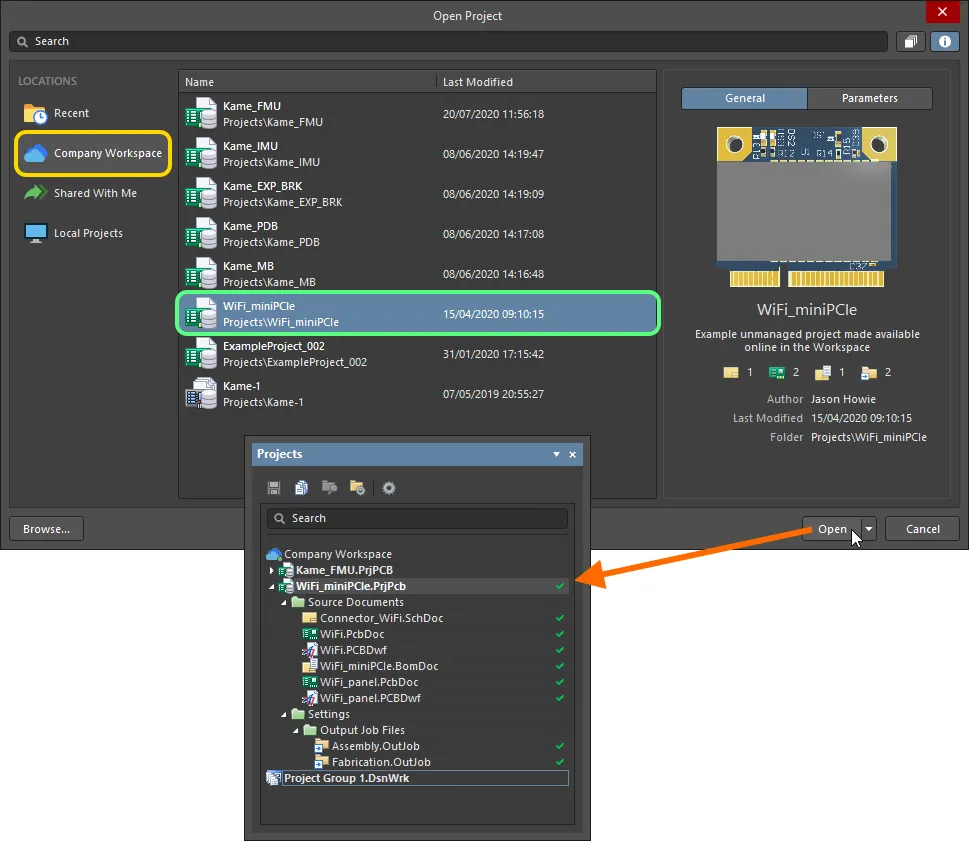Select Local Projects location
969x841 pixels.
pyautogui.click(x=74, y=234)
